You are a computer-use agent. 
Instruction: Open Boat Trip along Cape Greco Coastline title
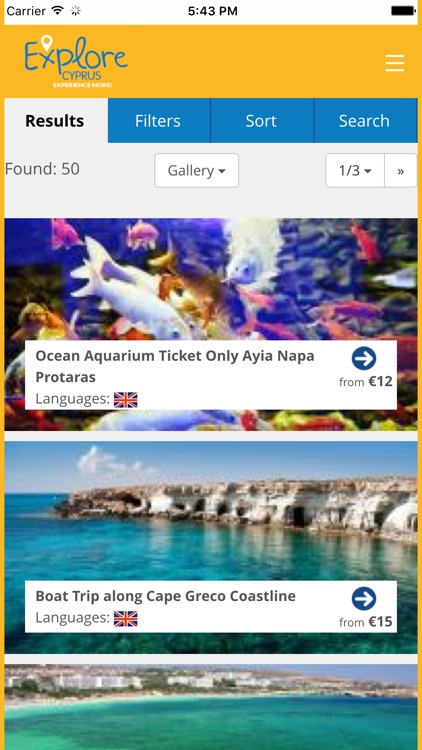coord(166,596)
